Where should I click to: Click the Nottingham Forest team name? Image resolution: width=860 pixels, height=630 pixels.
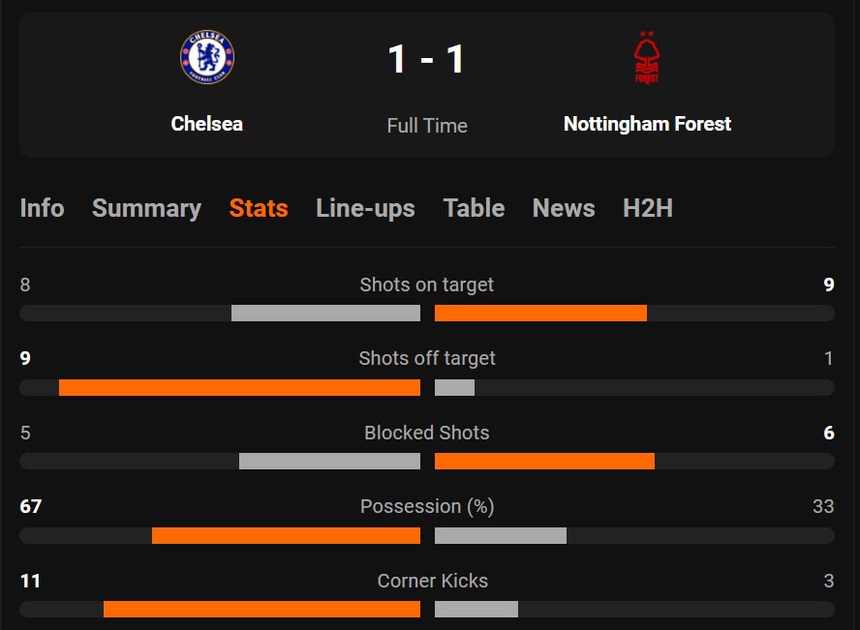[x=648, y=124]
